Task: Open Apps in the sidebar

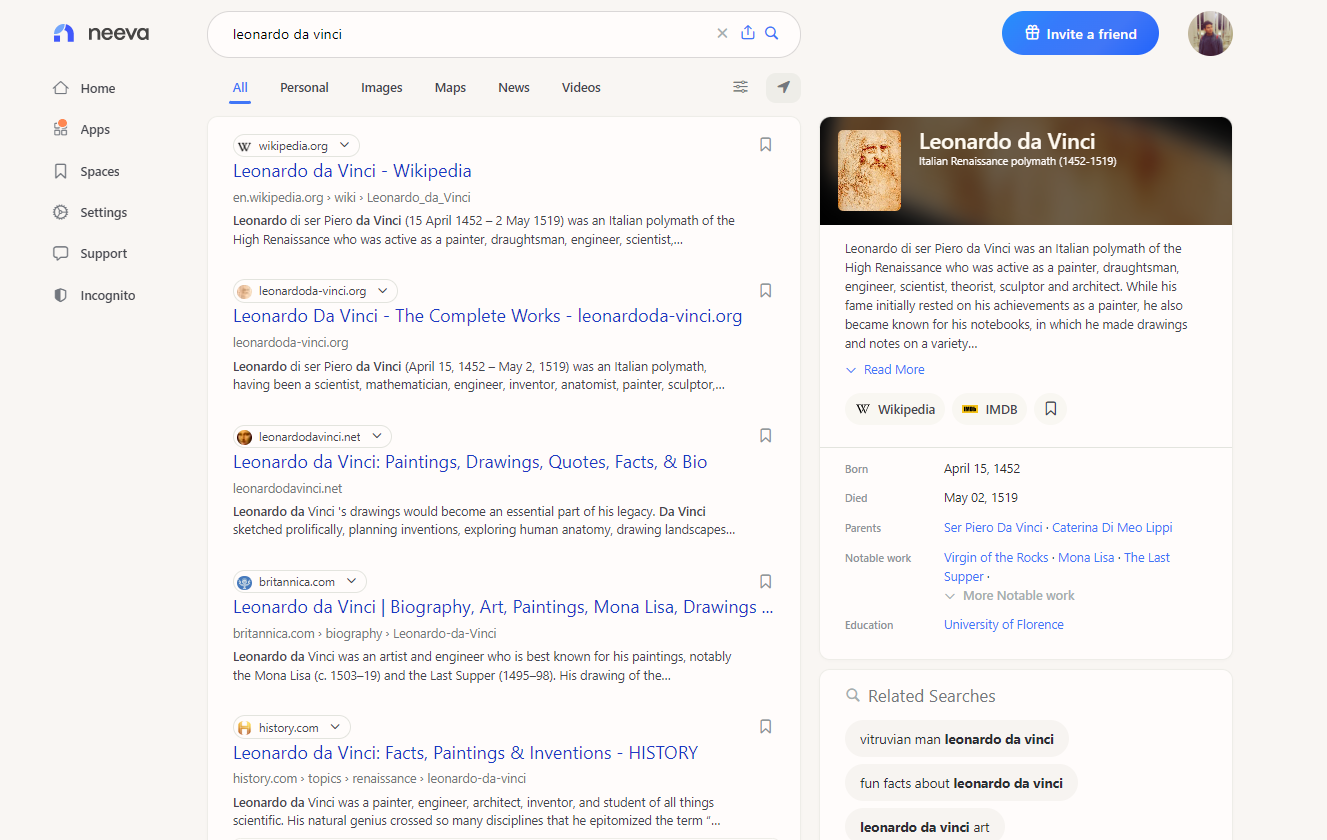Action: pos(81,129)
